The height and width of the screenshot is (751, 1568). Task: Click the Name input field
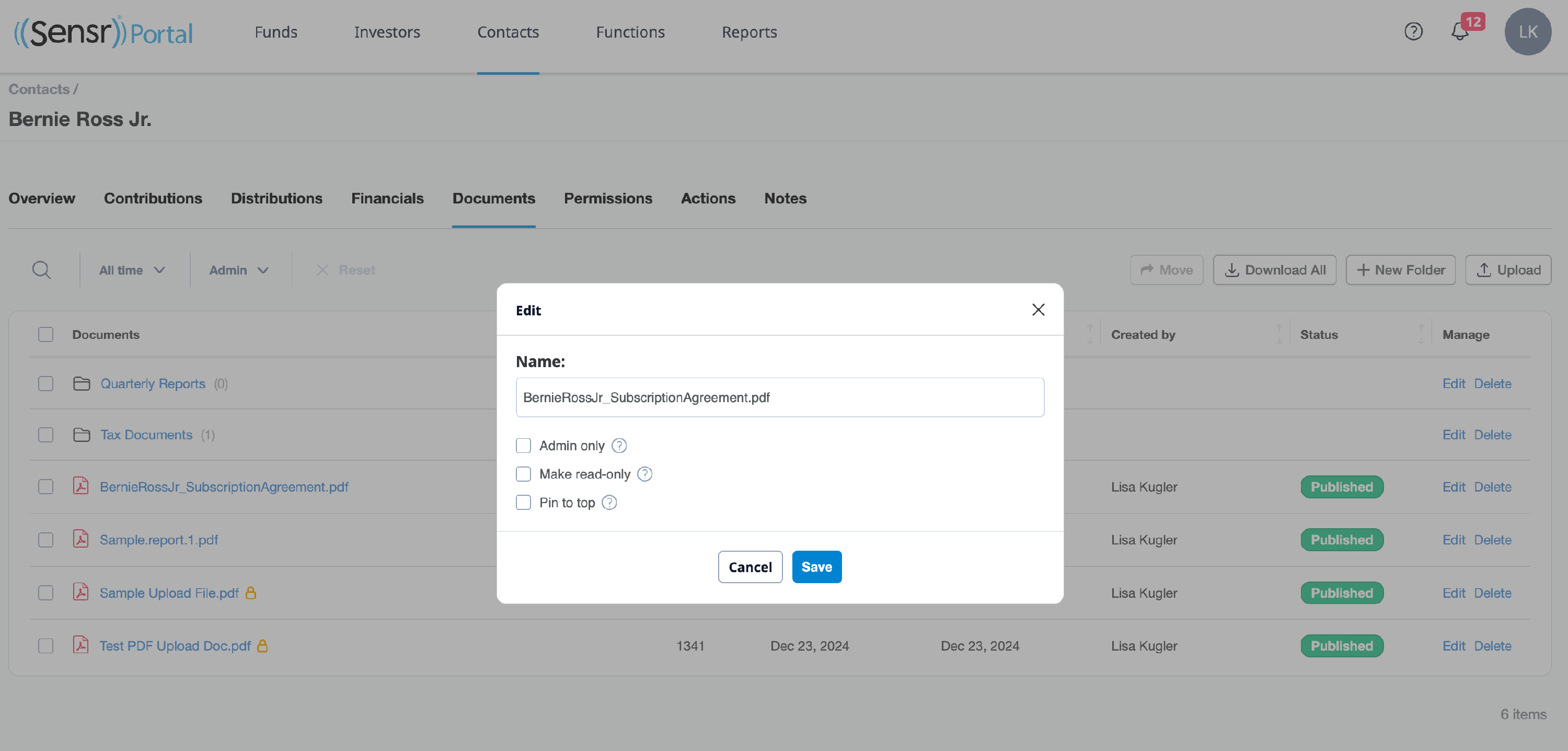(780, 398)
